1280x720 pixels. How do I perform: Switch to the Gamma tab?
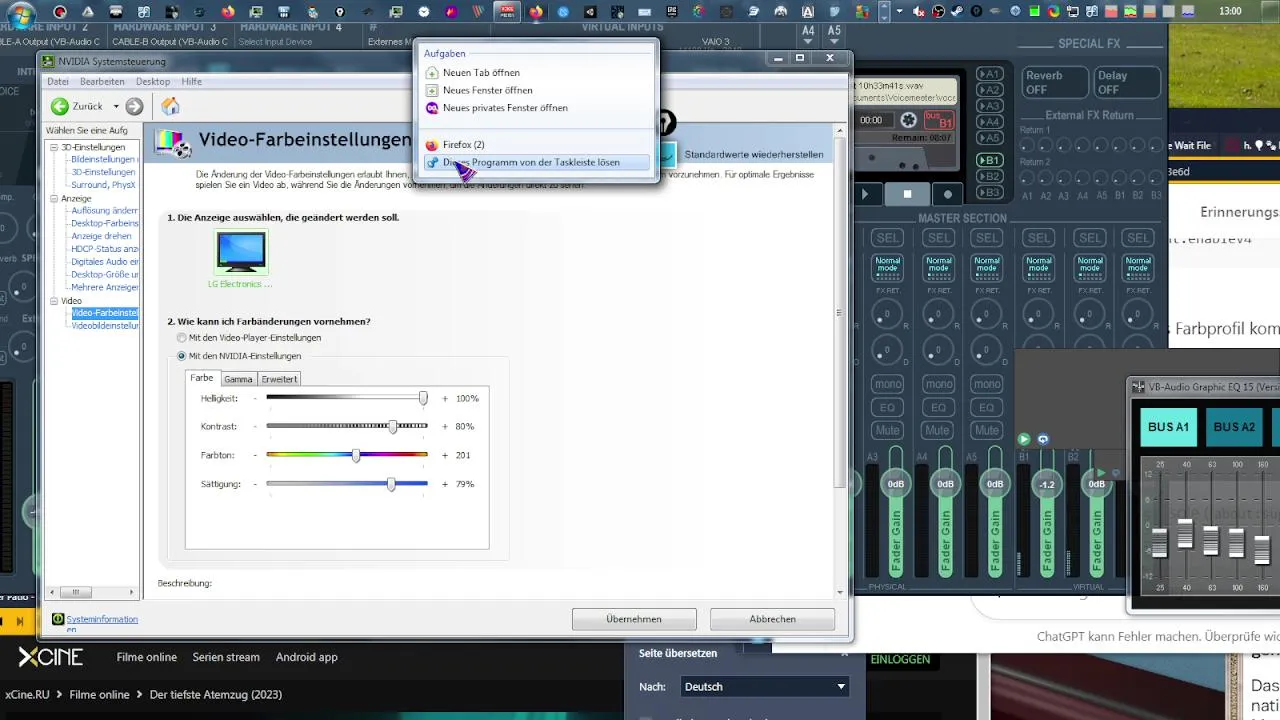coord(238,379)
